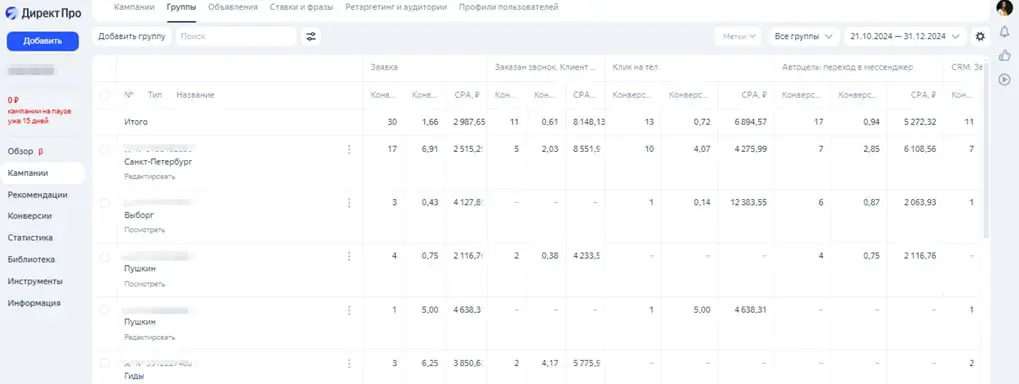Switch to the Объявления tab
The height and width of the screenshot is (384, 1019).
233,7
